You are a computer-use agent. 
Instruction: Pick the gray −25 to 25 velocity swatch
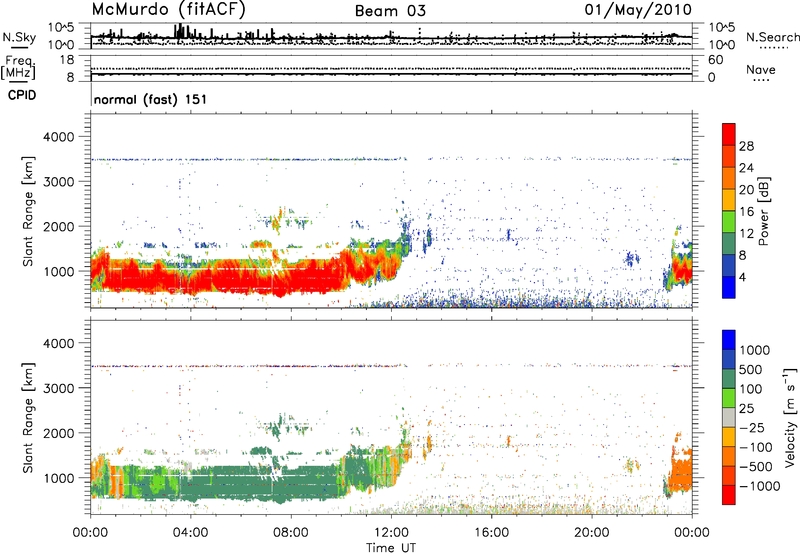pyautogui.click(x=729, y=417)
